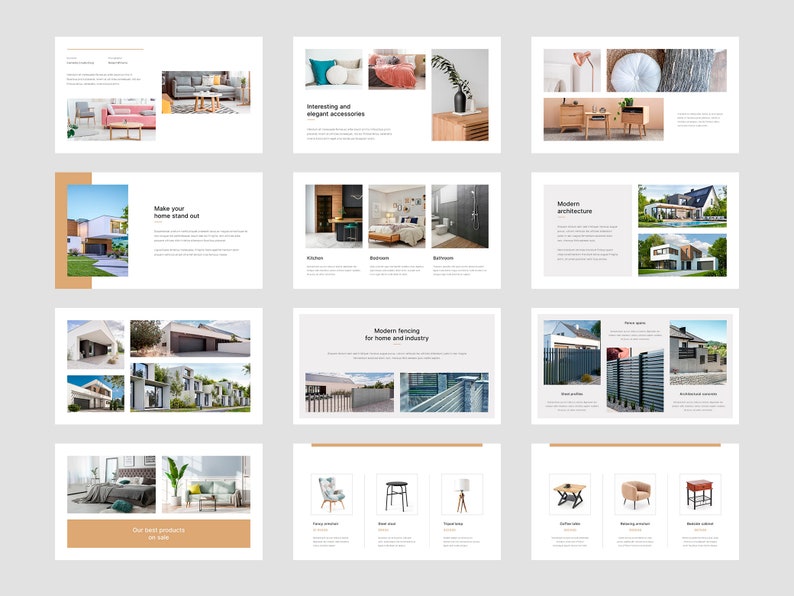Click the 'Fancy armchair' product name
Screen dimensions: 794x596
[326, 524]
